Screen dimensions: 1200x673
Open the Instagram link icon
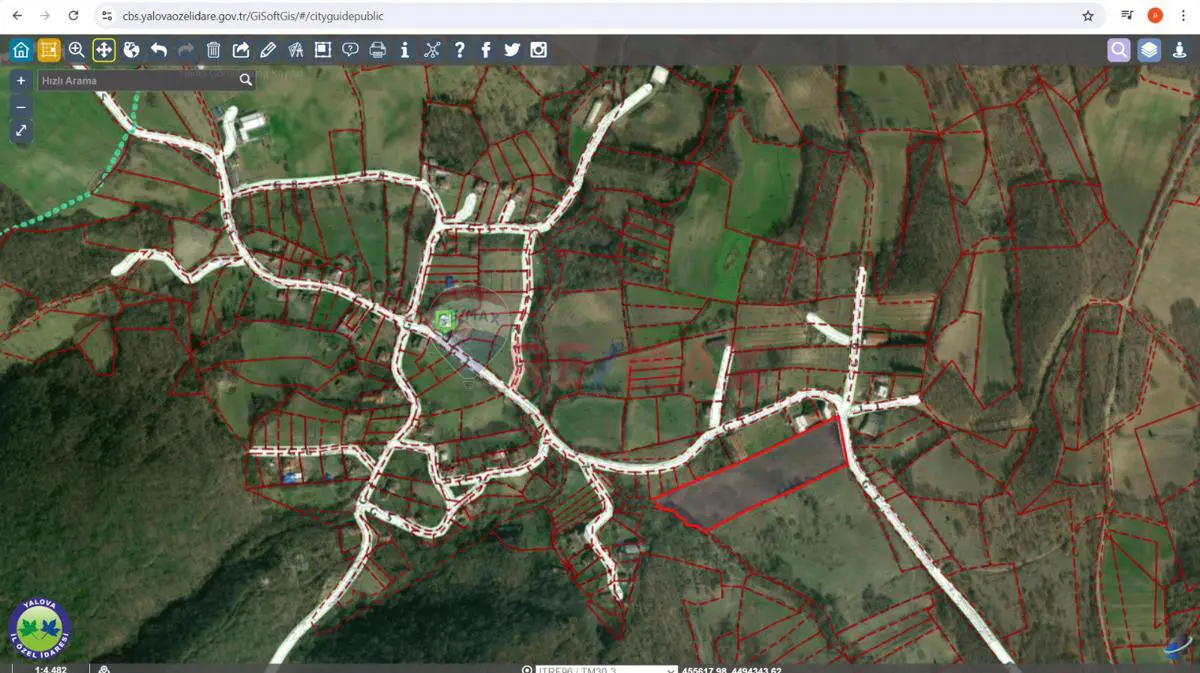coord(539,50)
